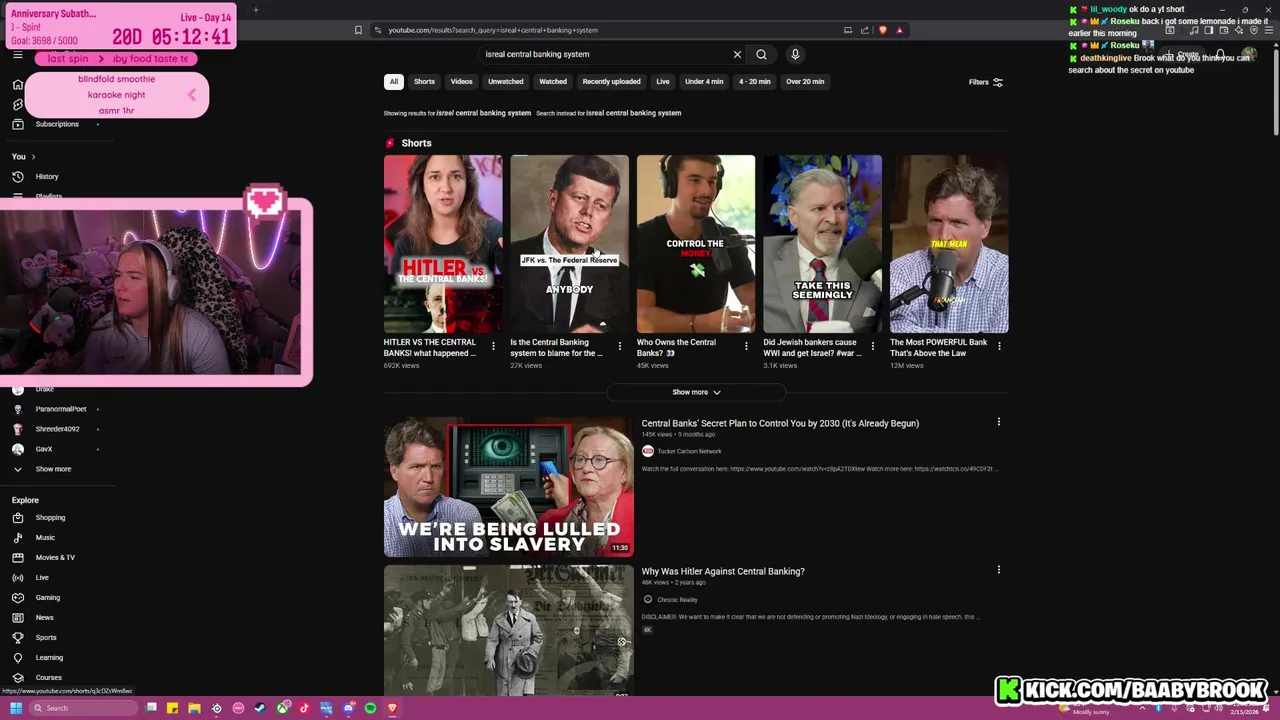Open Steam from the taskbar
Screen dimensions: 1280x720
[x=260, y=708]
